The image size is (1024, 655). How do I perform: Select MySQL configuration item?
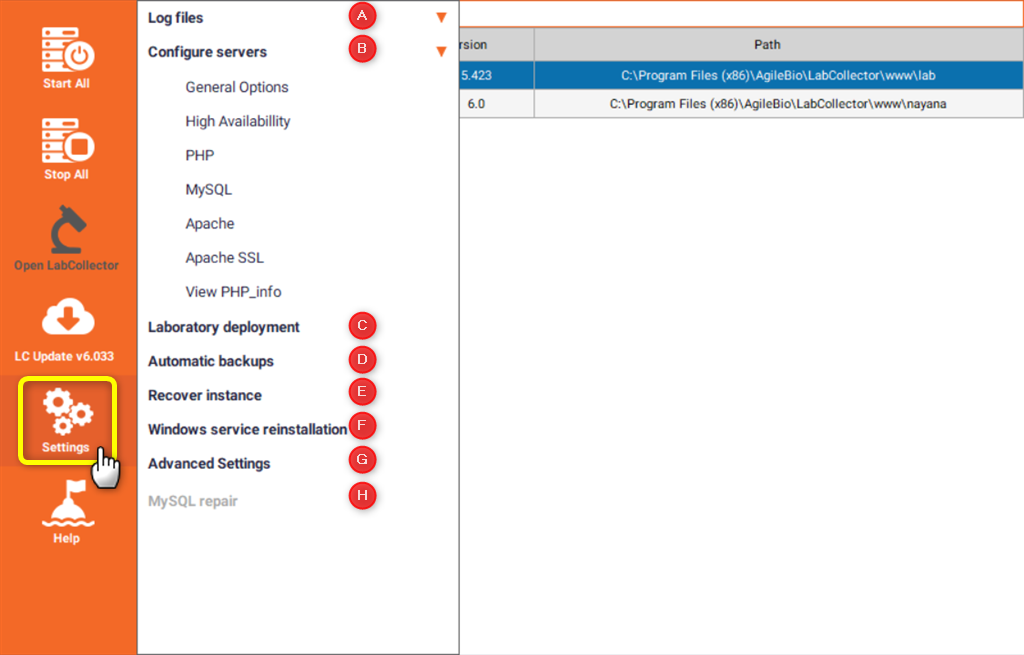click(x=208, y=189)
